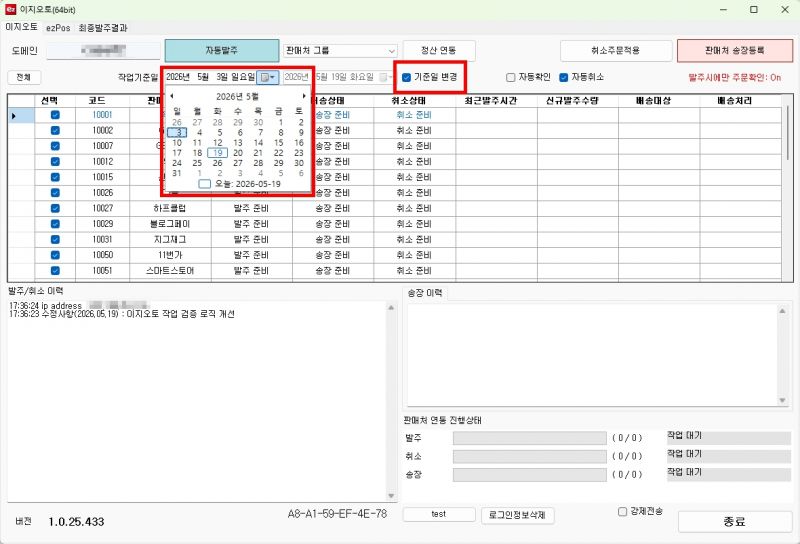Click the MAC address A8-A1-59-EF-4E-78

click(337, 514)
